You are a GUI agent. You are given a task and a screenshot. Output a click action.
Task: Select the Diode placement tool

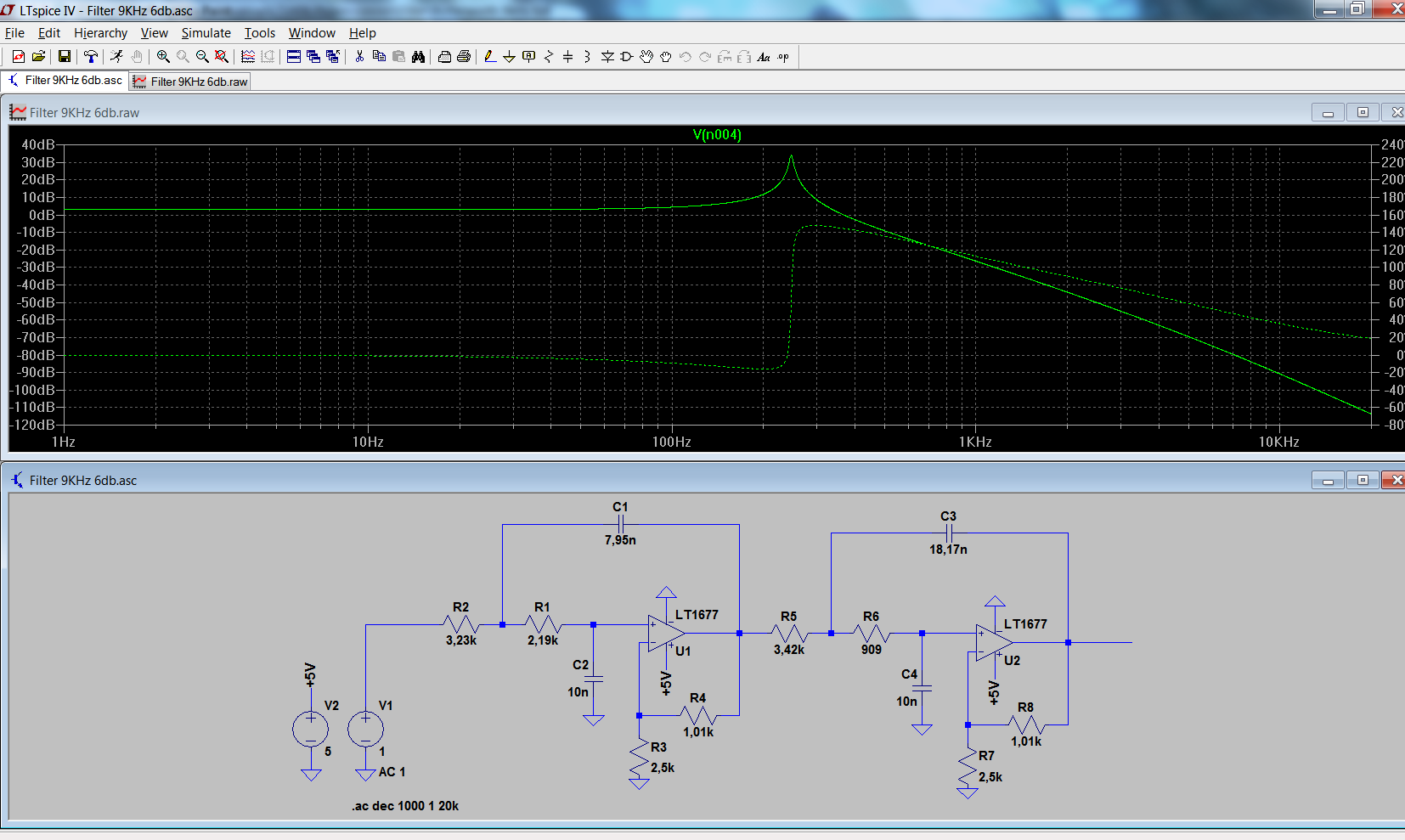click(x=607, y=57)
